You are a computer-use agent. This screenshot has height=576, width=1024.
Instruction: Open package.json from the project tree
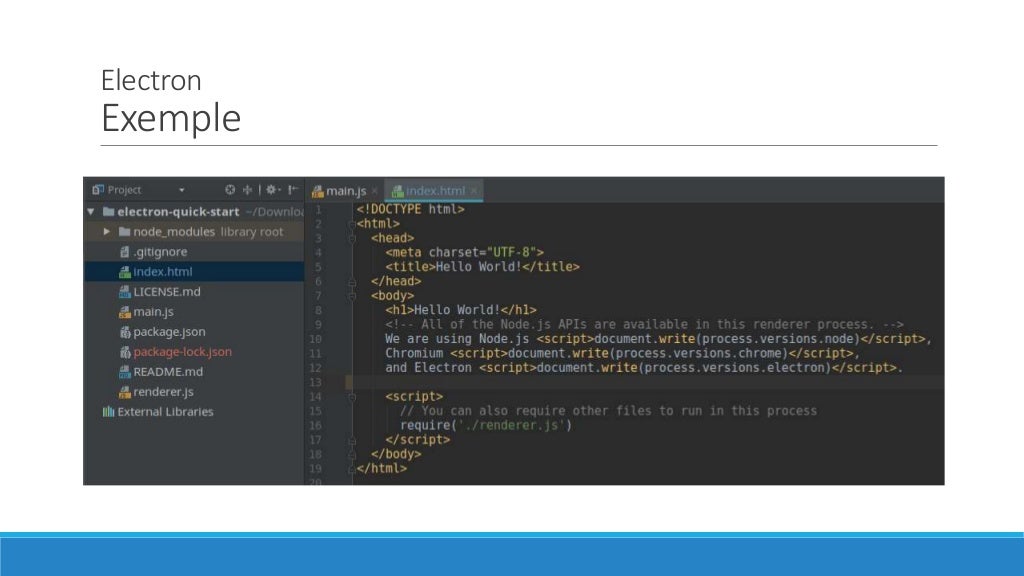(169, 332)
